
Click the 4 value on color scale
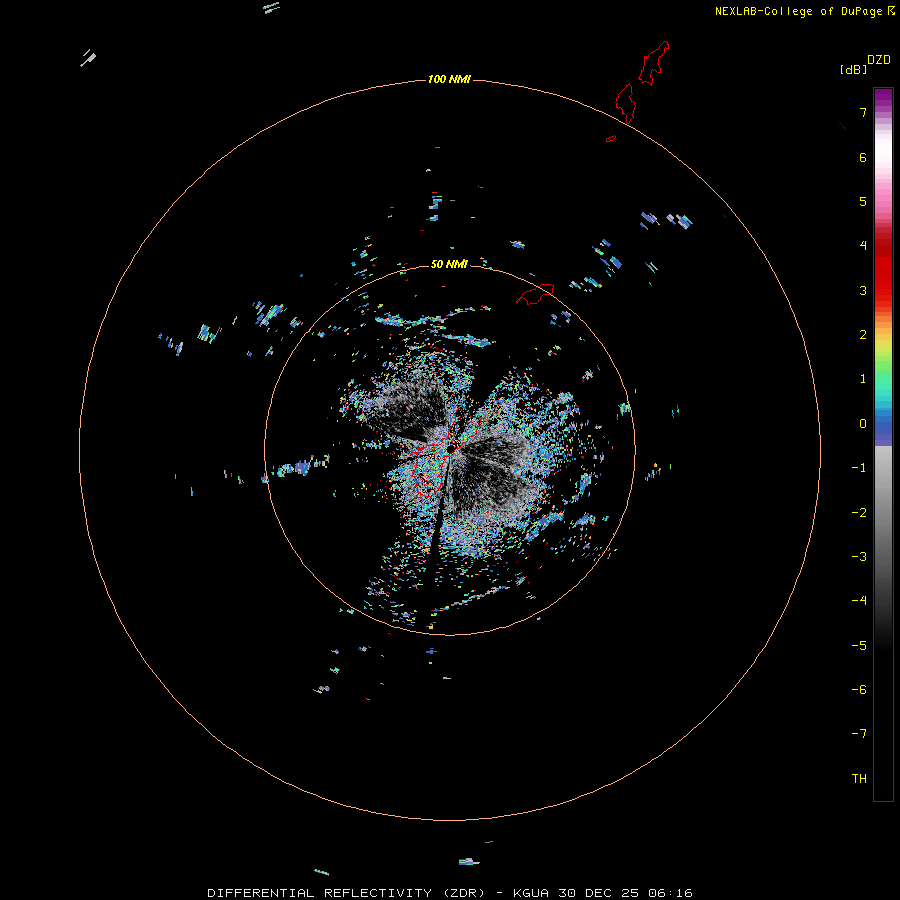pyautogui.click(x=863, y=246)
